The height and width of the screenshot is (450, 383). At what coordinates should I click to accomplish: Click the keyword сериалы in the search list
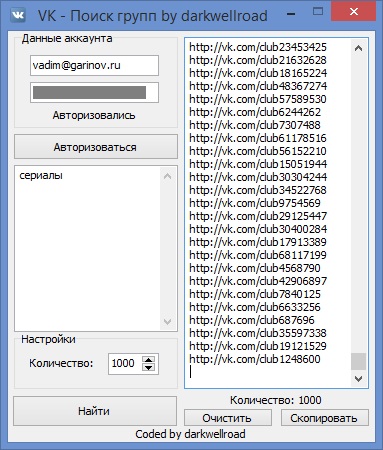coord(41,175)
